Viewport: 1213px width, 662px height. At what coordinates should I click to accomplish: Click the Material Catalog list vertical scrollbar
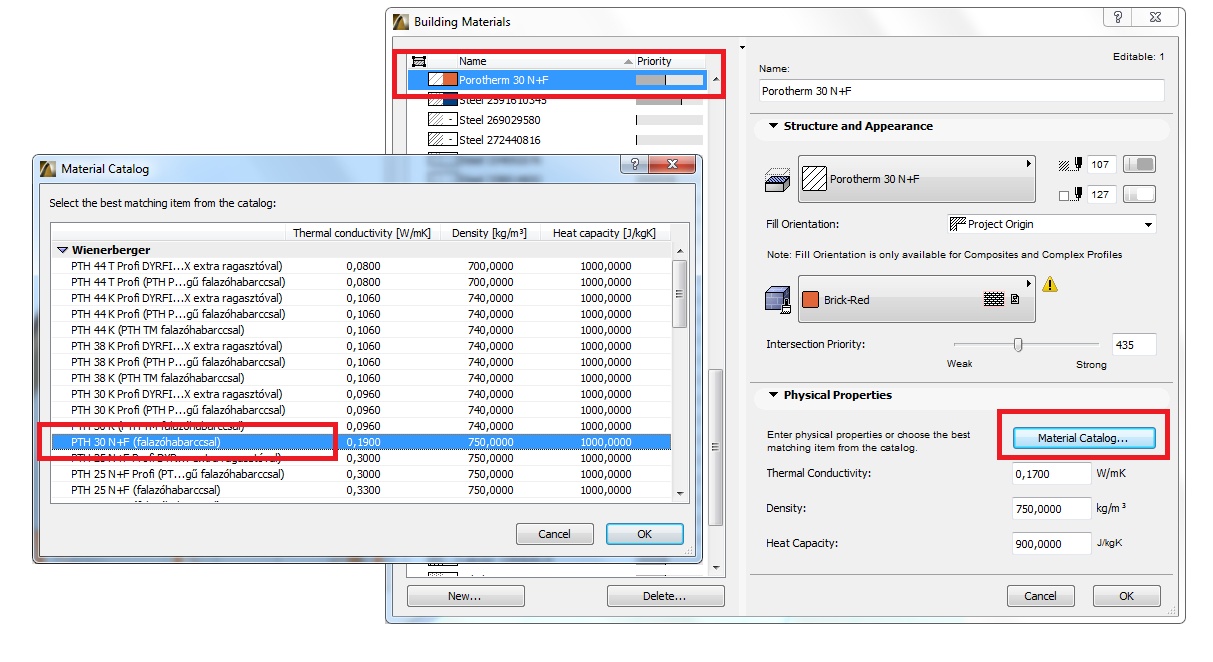click(x=680, y=371)
